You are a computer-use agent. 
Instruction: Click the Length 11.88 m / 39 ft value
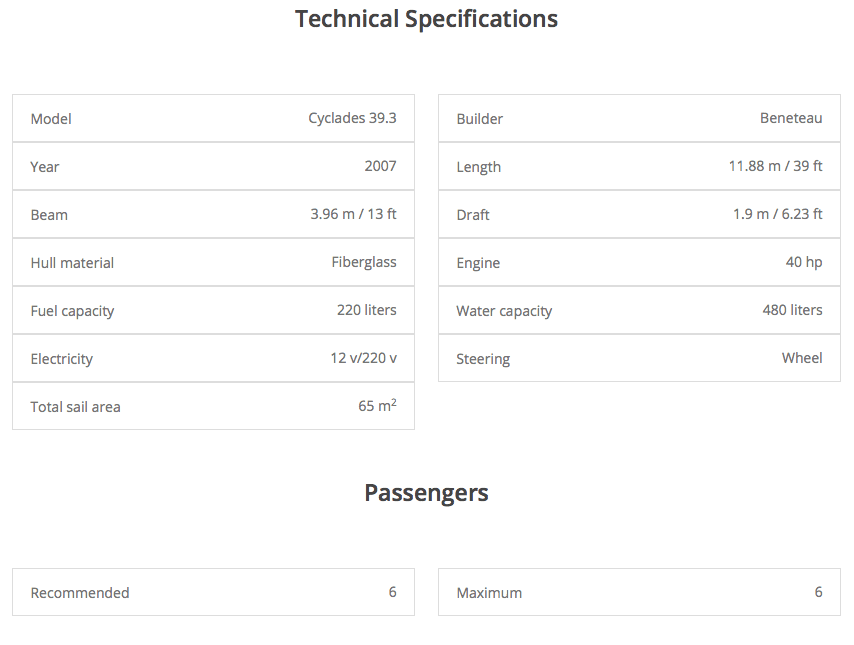coord(775,166)
